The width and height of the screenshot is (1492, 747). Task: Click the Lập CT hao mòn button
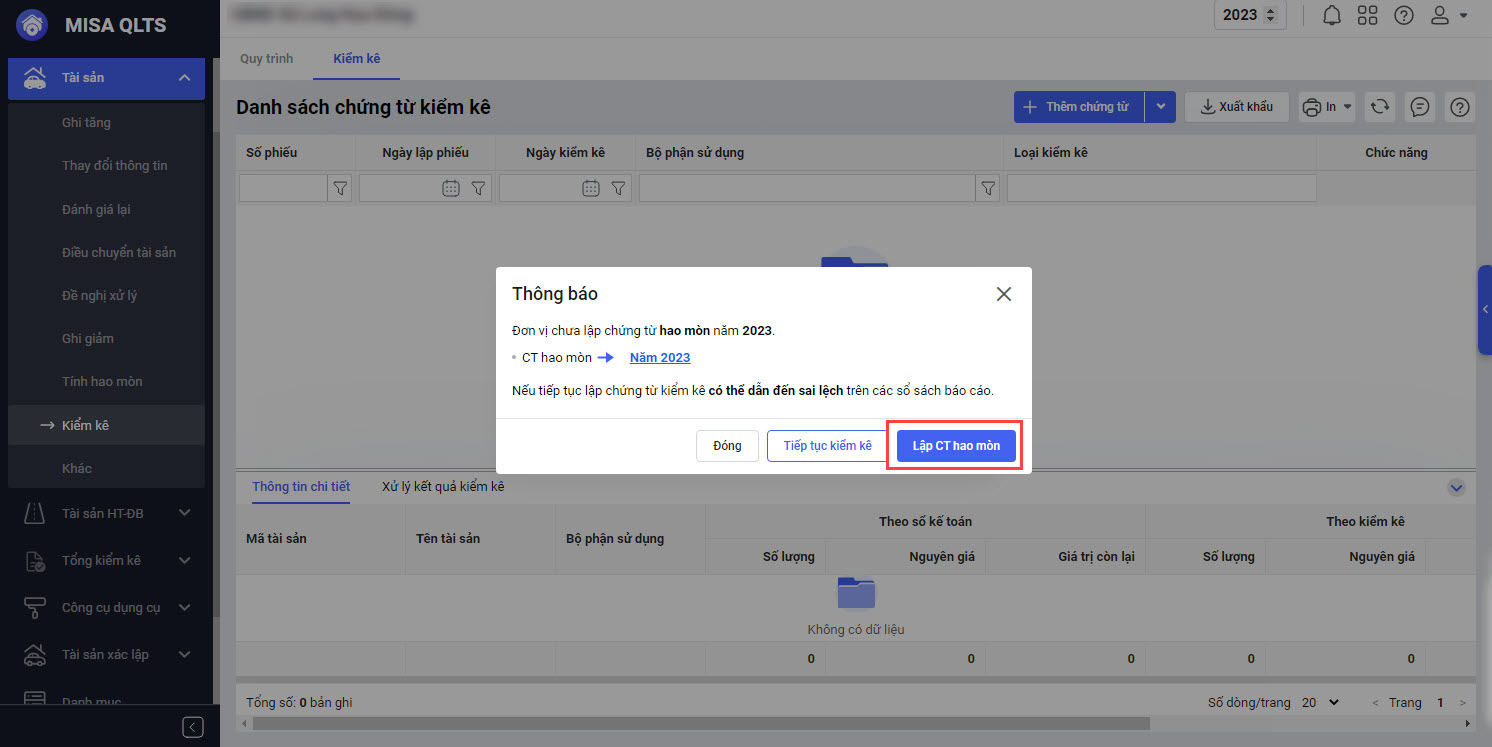pos(956,446)
